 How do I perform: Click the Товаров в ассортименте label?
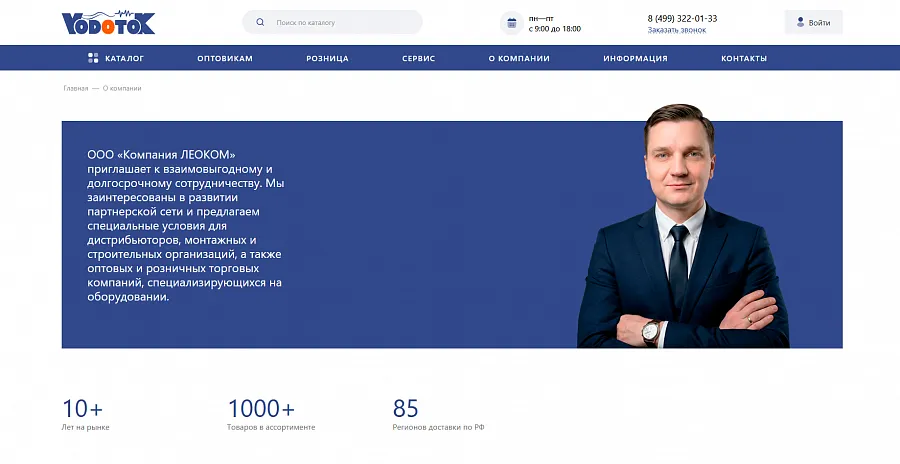[x=271, y=427]
